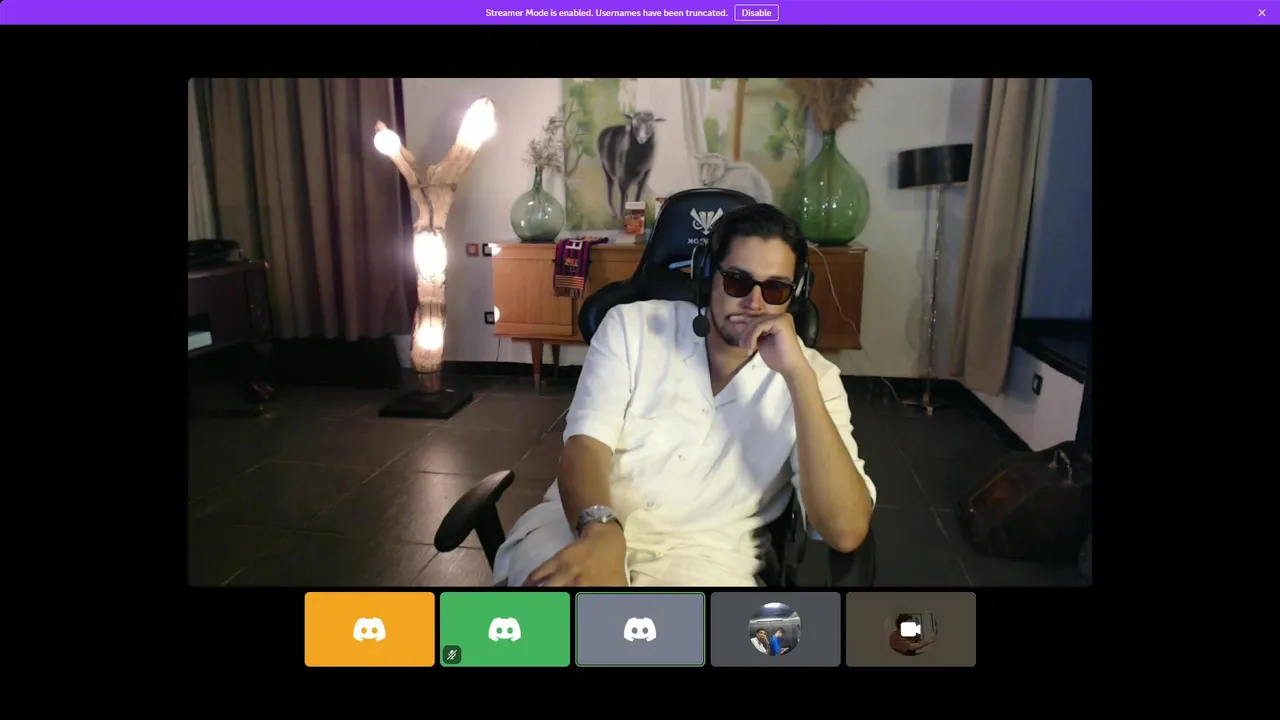1280x720 pixels.
Task: Select the orange participant tile
Action: coord(370,629)
